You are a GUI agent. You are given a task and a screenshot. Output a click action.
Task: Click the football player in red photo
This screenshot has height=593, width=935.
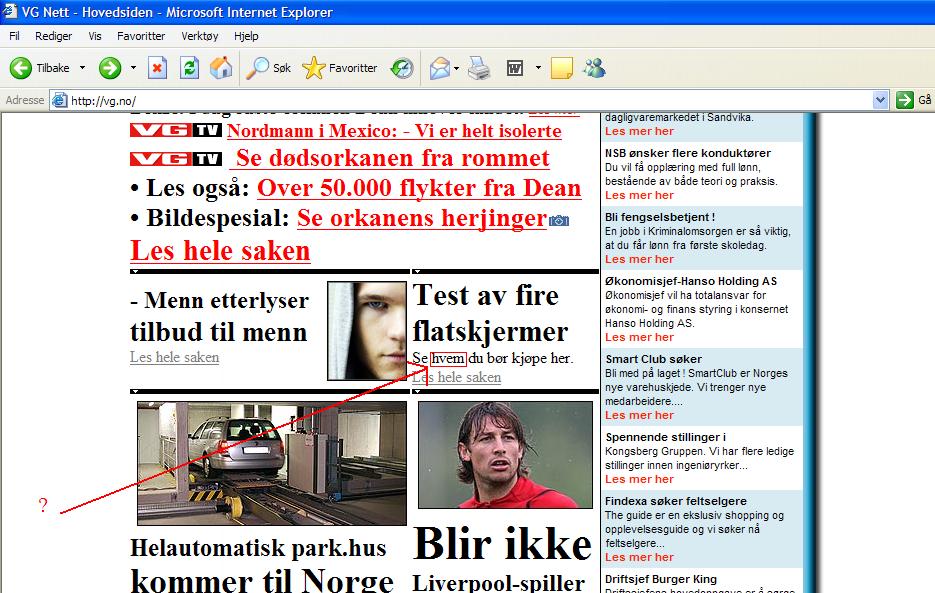(506, 455)
